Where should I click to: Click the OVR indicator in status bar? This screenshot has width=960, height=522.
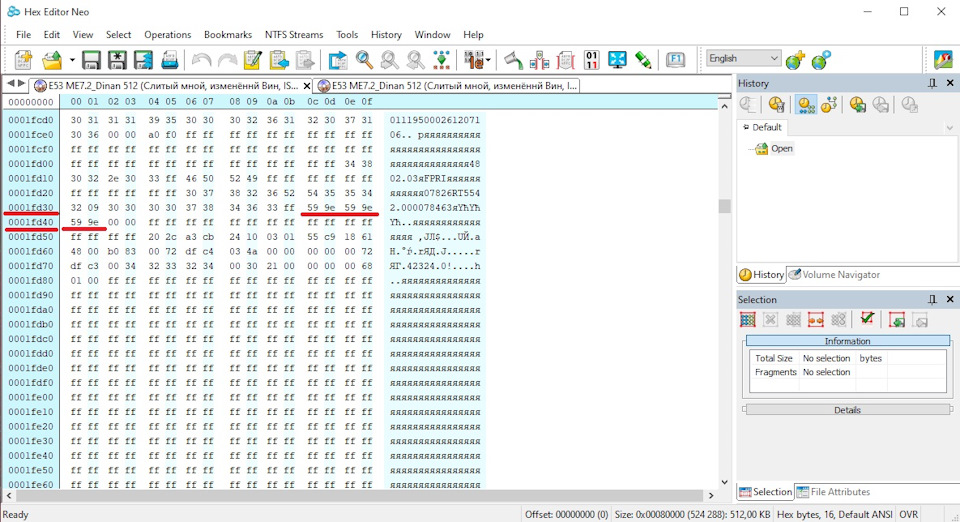pos(909,515)
